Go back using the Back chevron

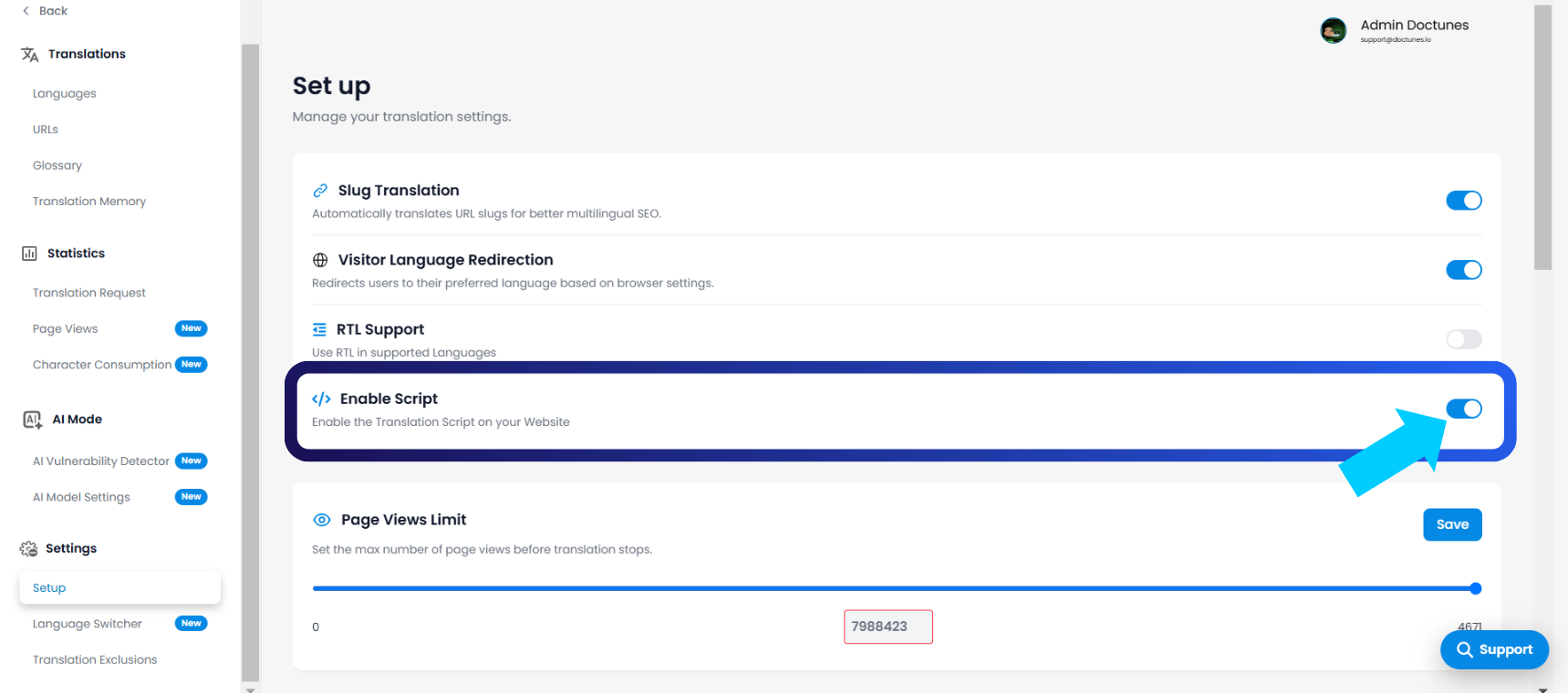(x=26, y=11)
